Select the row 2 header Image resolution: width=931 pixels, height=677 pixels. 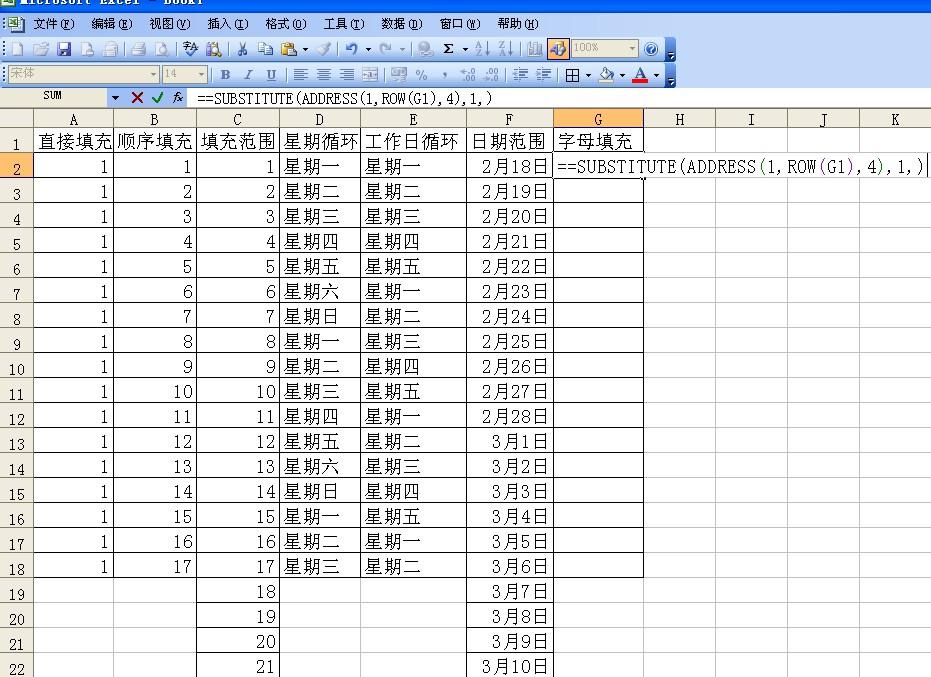point(17,168)
